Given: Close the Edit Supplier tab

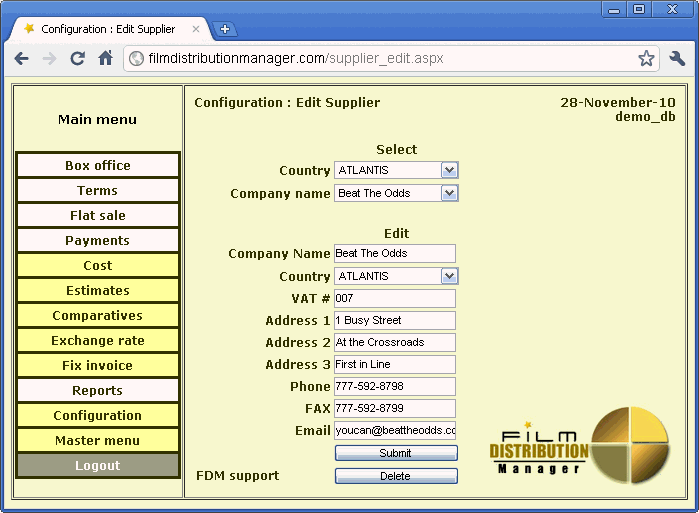Looking at the screenshot, I should tap(196, 29).
